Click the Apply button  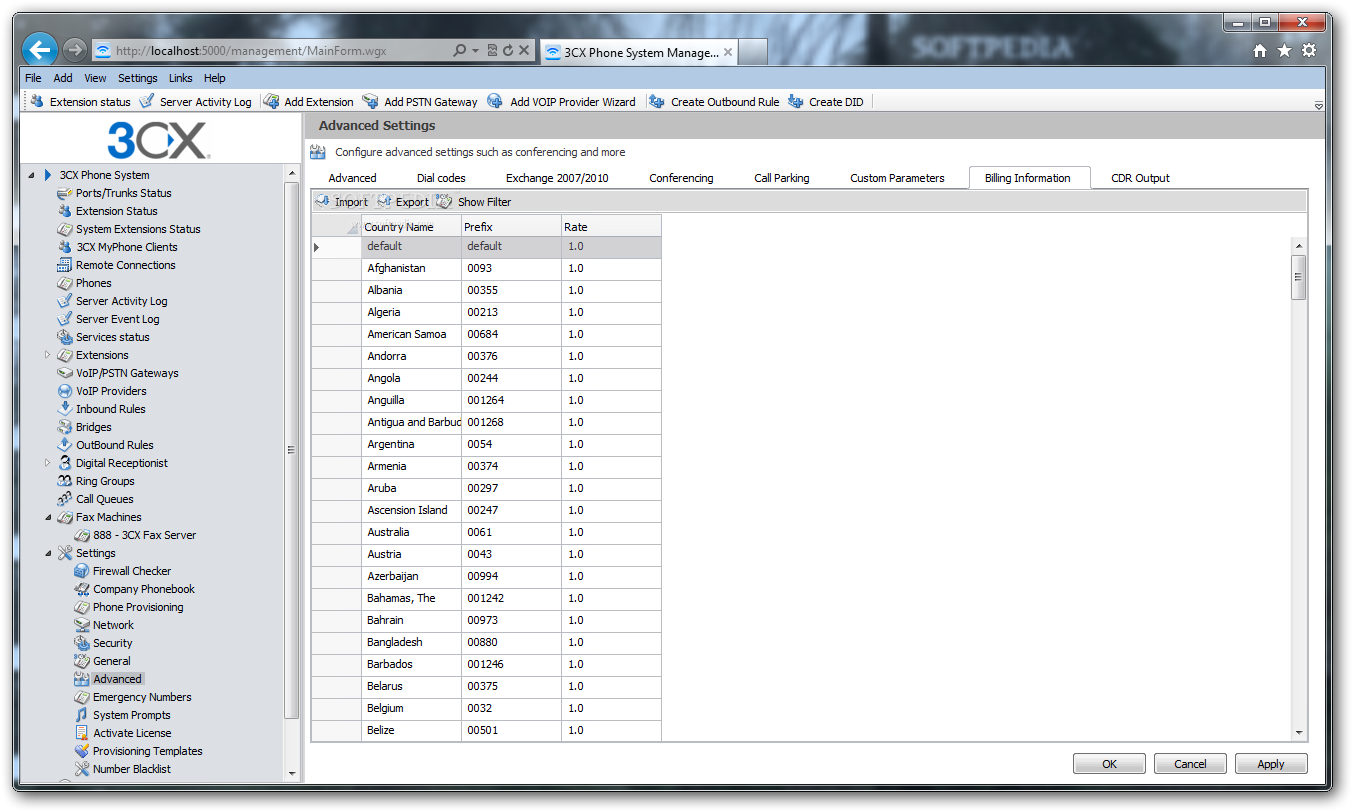click(x=1271, y=764)
